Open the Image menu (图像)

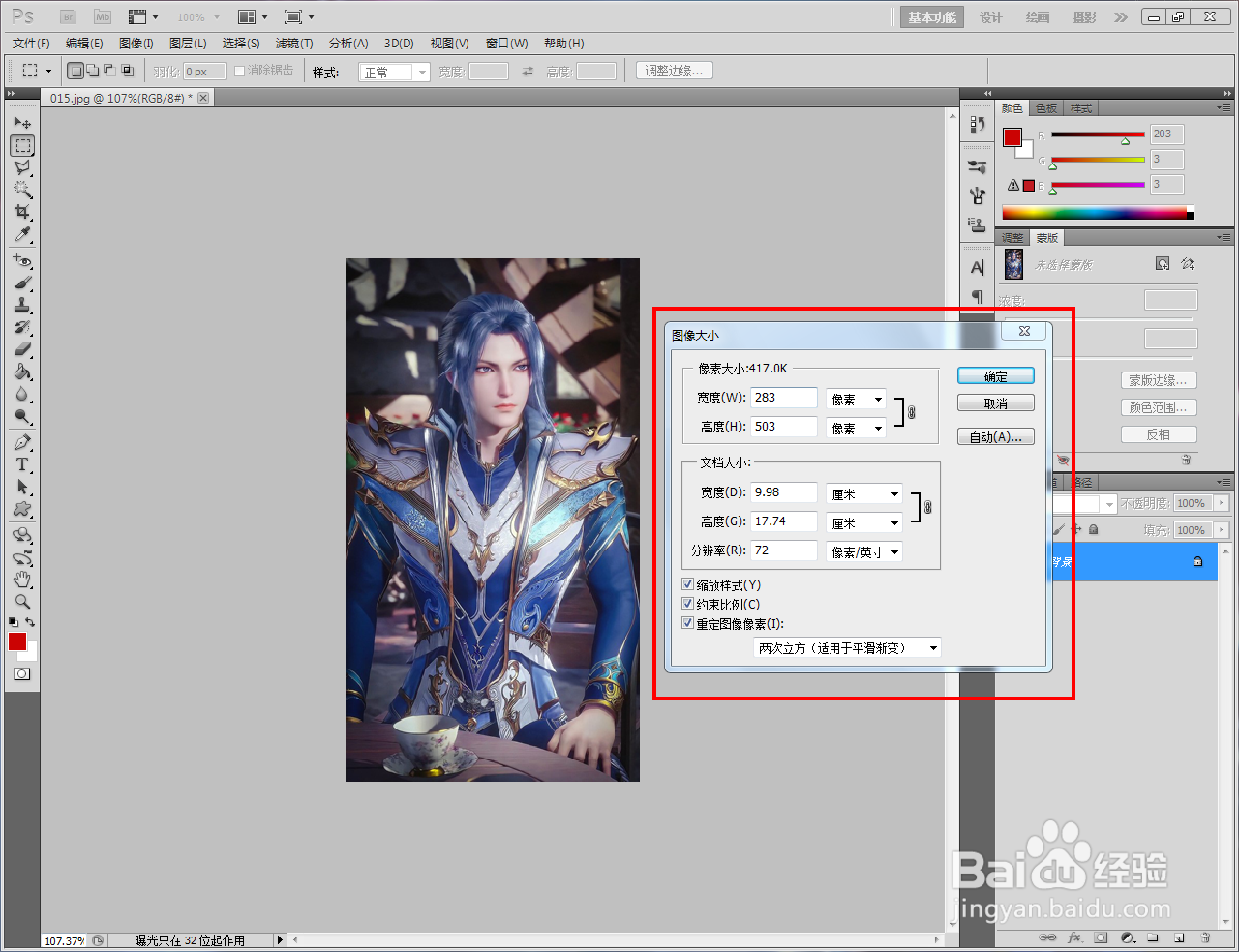[136, 43]
